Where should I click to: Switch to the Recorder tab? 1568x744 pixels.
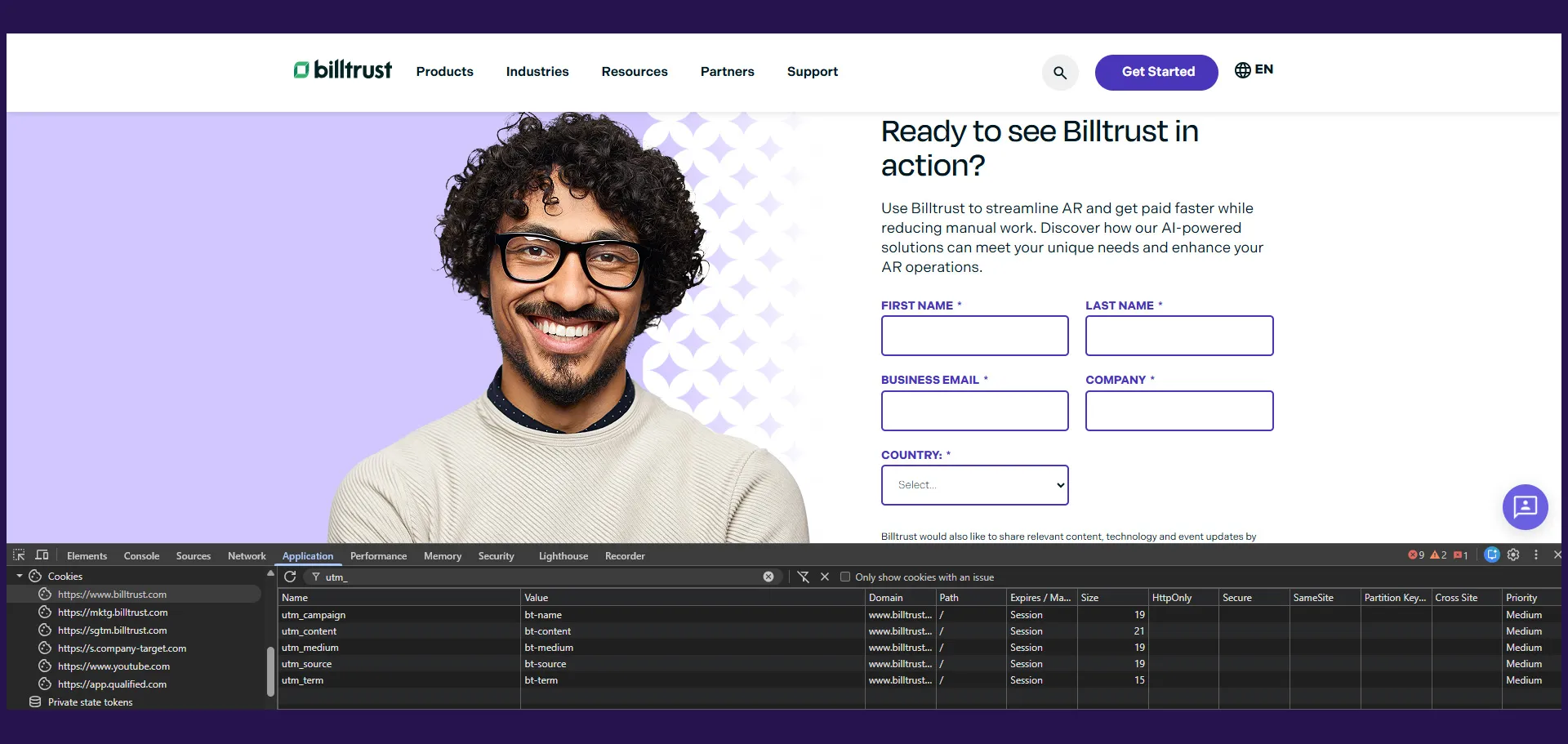(x=625, y=556)
